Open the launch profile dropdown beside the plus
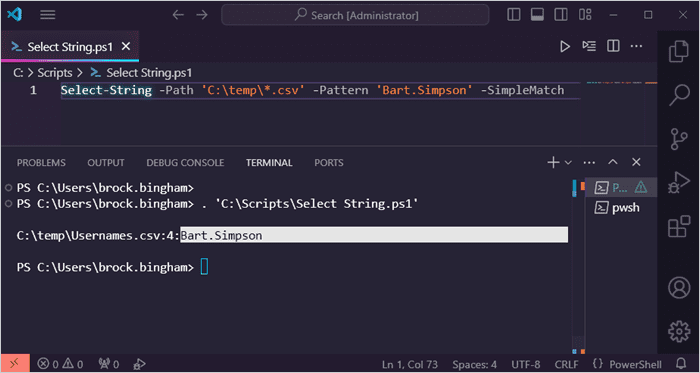Viewport: 700px width, 373px height. click(568, 163)
